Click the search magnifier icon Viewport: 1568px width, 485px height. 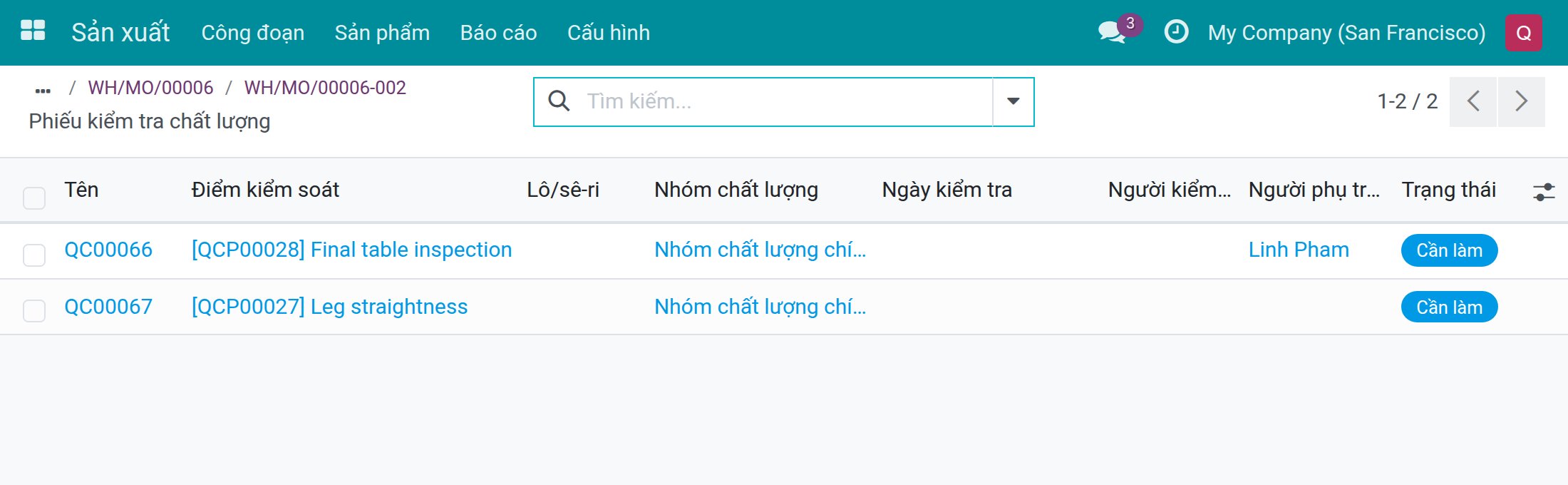tap(559, 101)
